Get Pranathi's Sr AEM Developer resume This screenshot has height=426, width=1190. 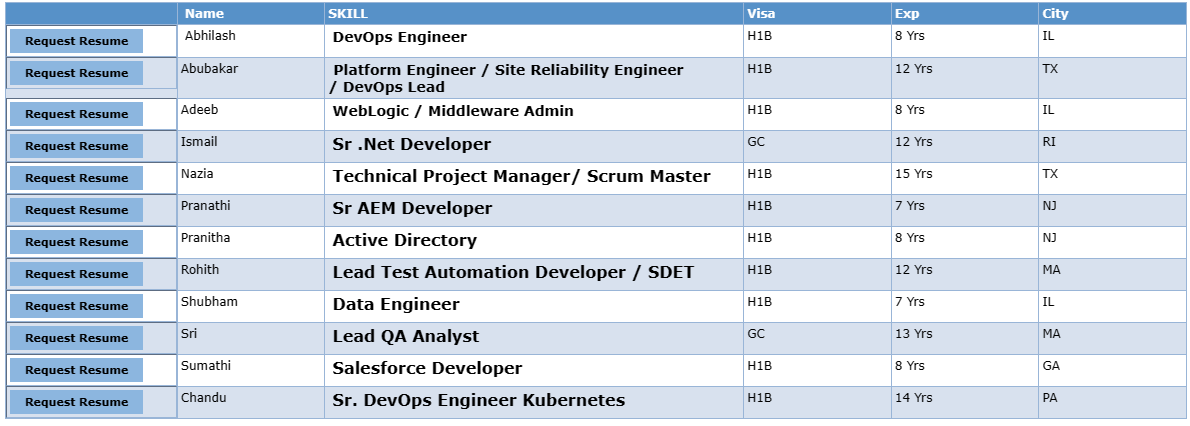[x=76, y=210]
